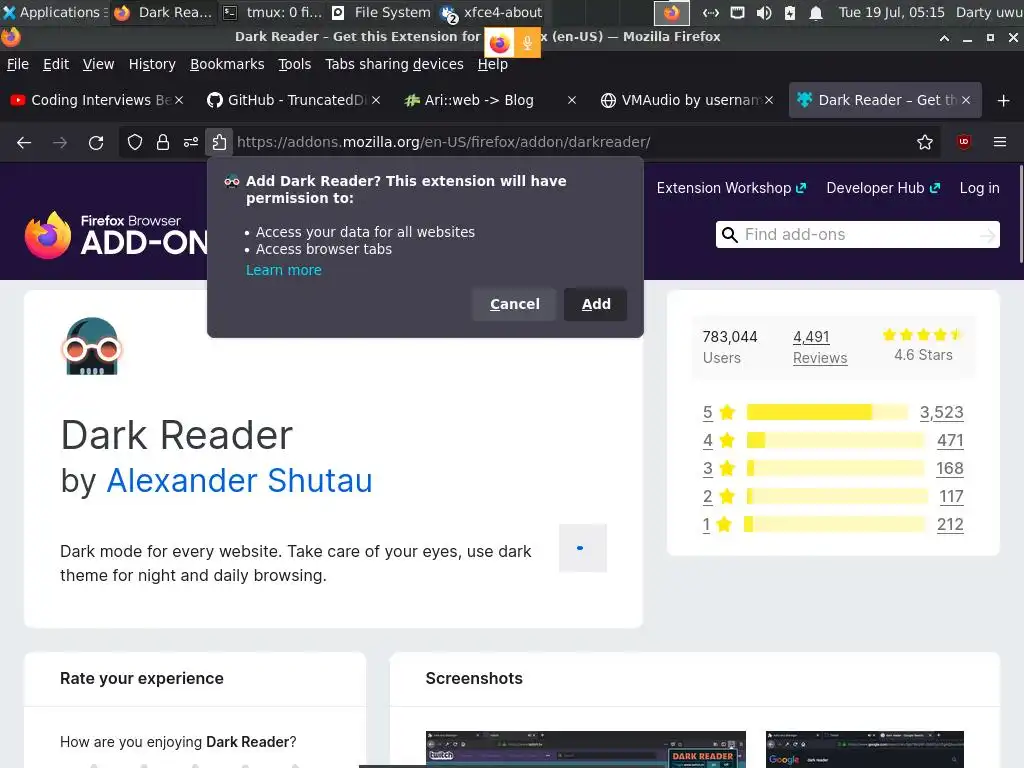Image resolution: width=1024 pixels, height=768 pixels.
Task: Cancel the Dark Reader install prompt
Action: pyautogui.click(x=515, y=304)
